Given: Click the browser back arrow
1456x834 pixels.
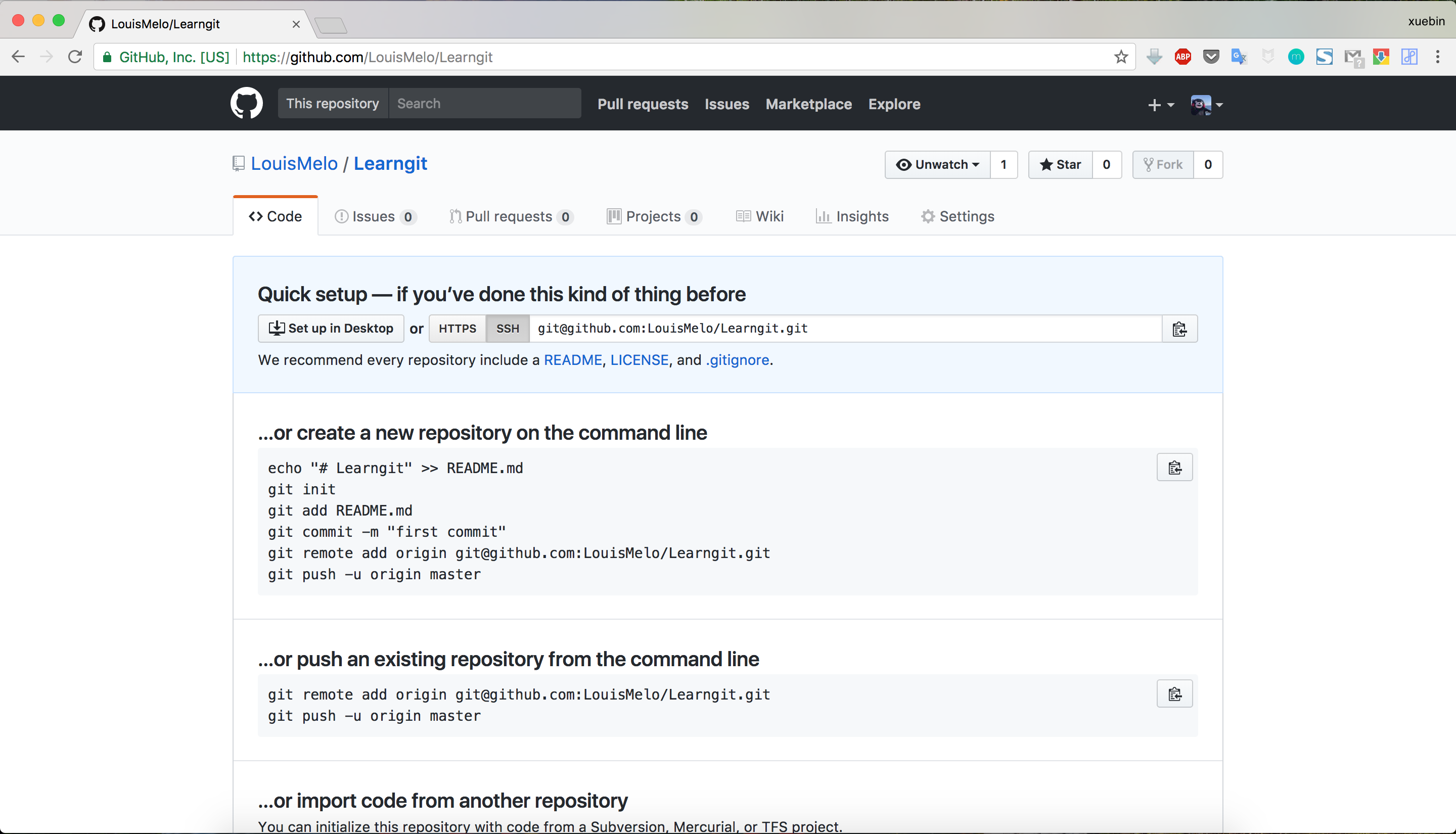Looking at the screenshot, I should tap(18, 57).
